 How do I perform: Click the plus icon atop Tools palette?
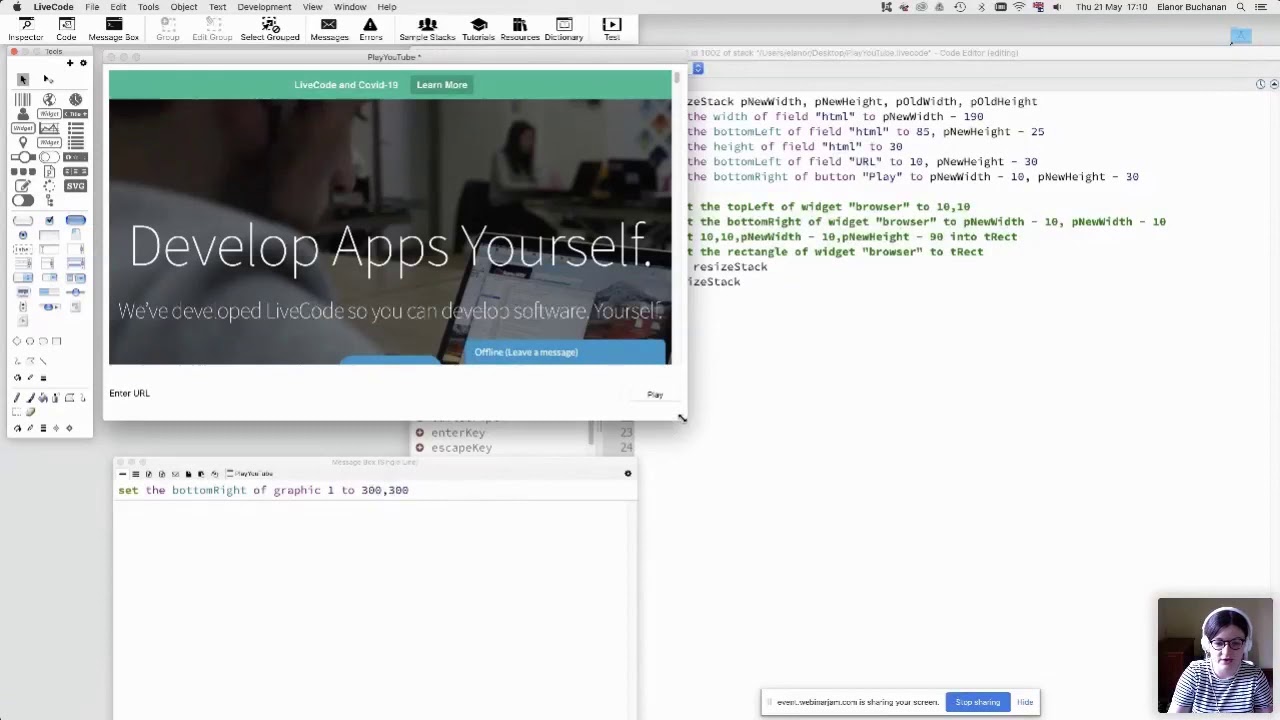point(70,63)
